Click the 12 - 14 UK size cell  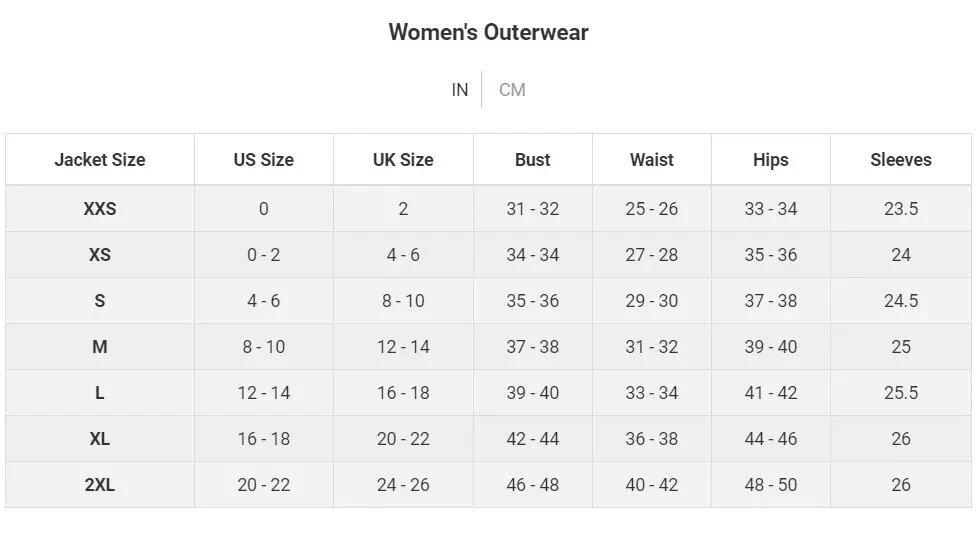[x=403, y=347]
